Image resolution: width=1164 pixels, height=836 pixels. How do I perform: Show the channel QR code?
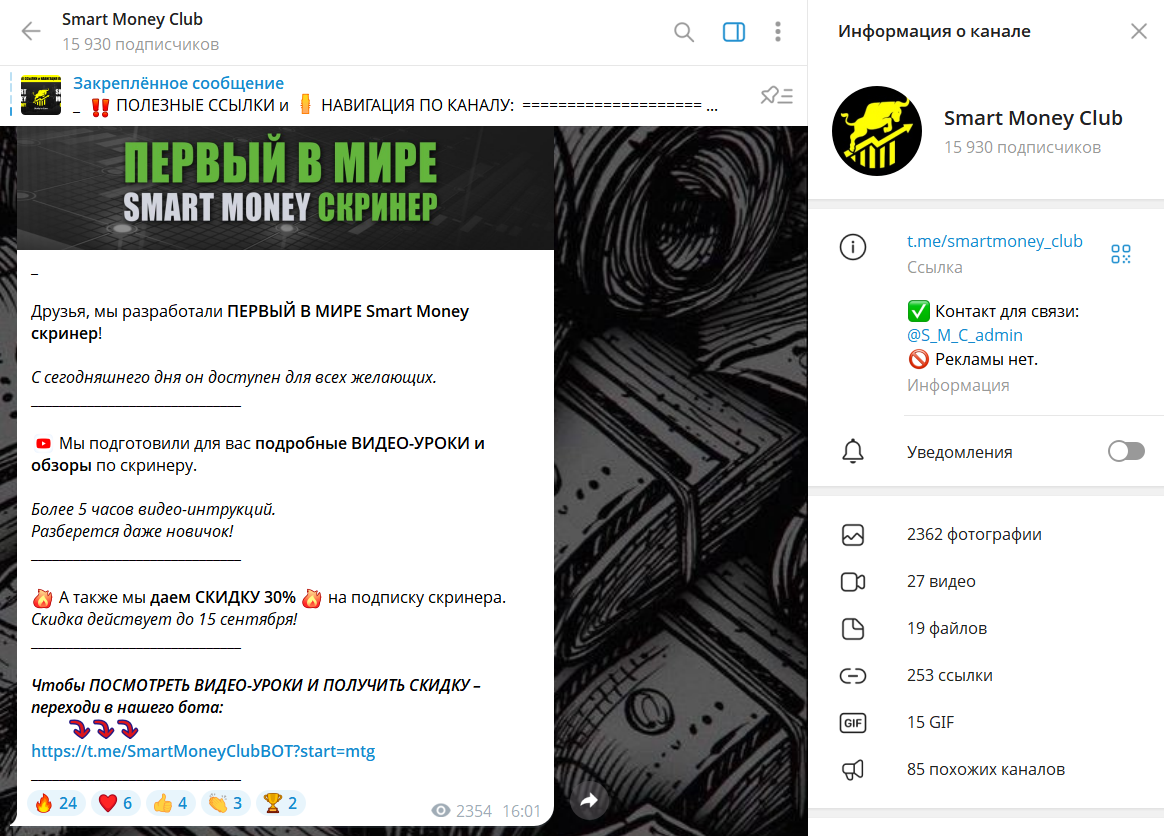1120,254
